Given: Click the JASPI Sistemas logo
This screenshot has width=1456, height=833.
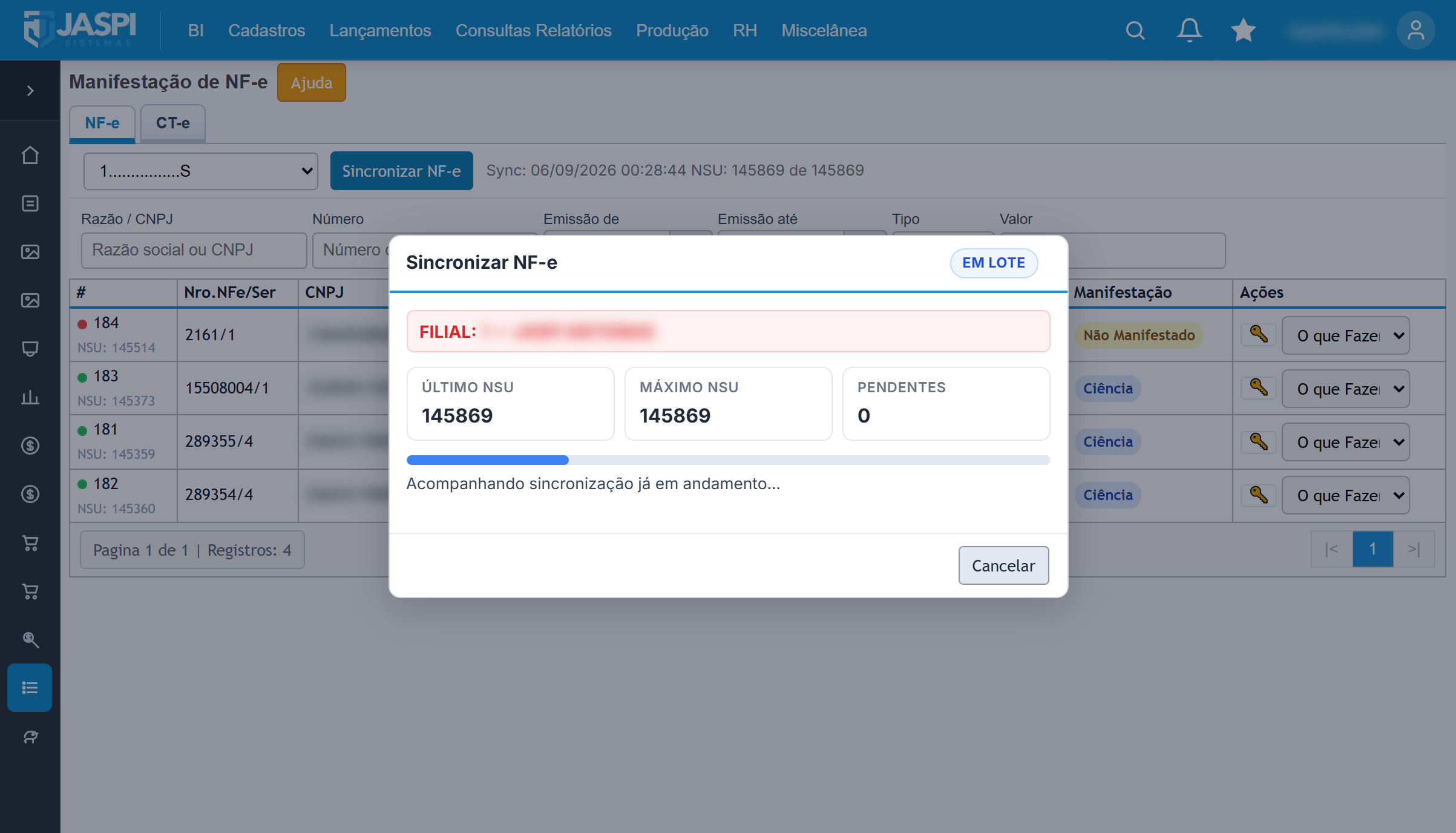Looking at the screenshot, I should (79, 29).
